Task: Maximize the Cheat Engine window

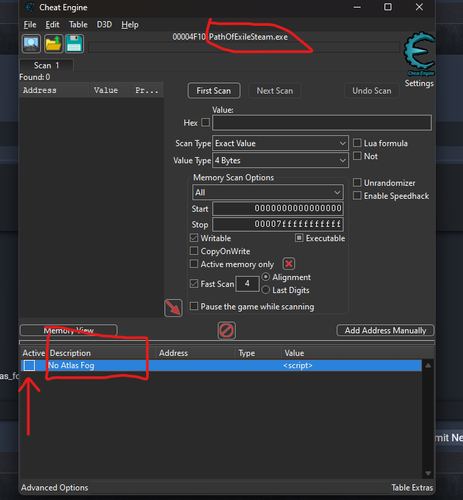Action: coord(388,7)
